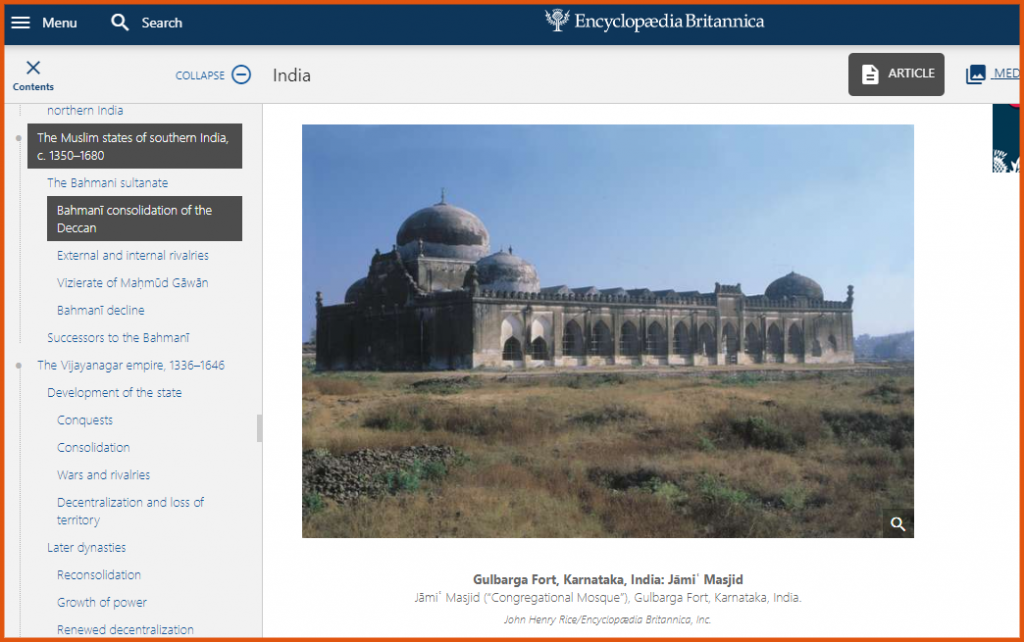Screen dimensions: 1024x642
Task: Open Renewed decentralization section
Action: (x=125, y=630)
